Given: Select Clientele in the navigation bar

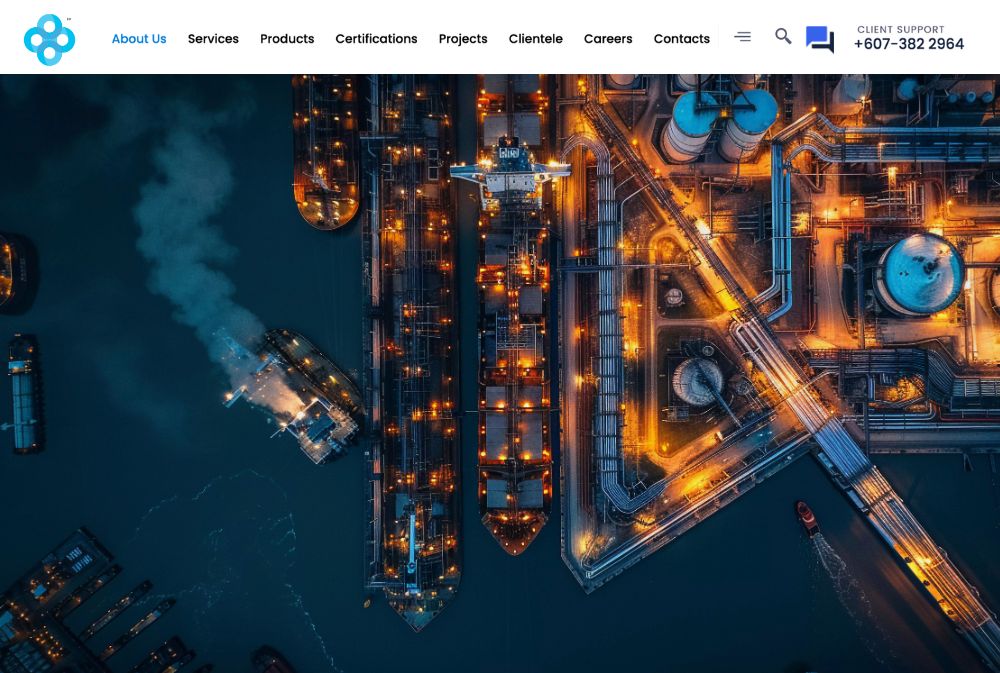Looking at the screenshot, I should tap(535, 39).
